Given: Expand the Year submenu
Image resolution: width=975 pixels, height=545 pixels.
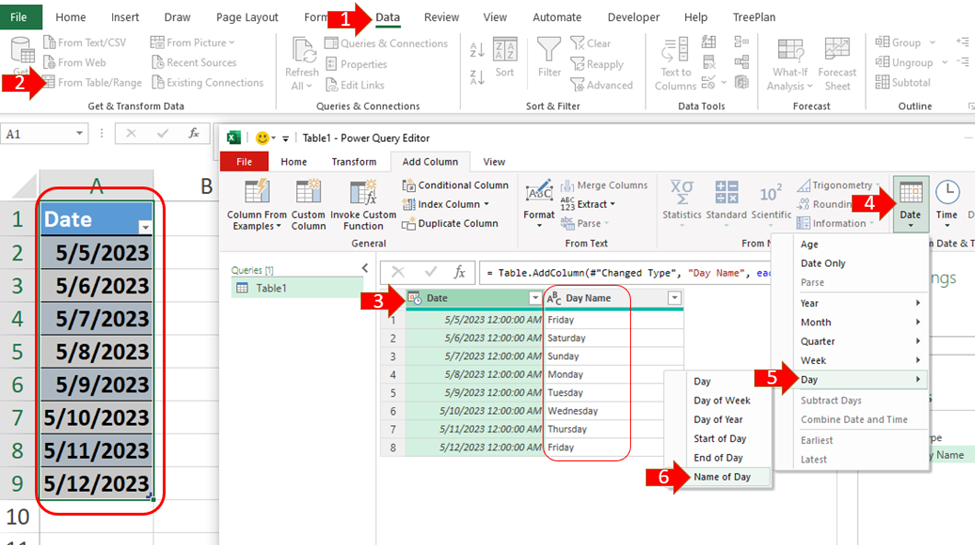Looking at the screenshot, I should tap(860, 303).
